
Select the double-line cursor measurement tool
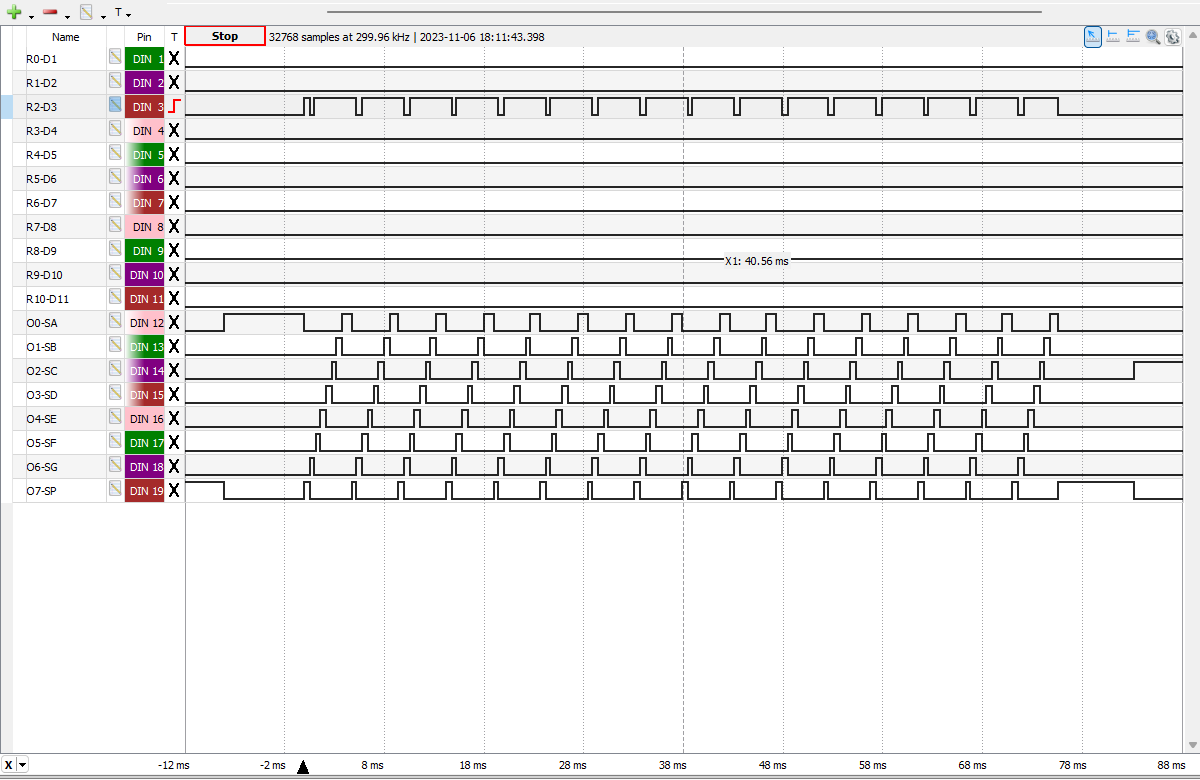[x=1133, y=36]
